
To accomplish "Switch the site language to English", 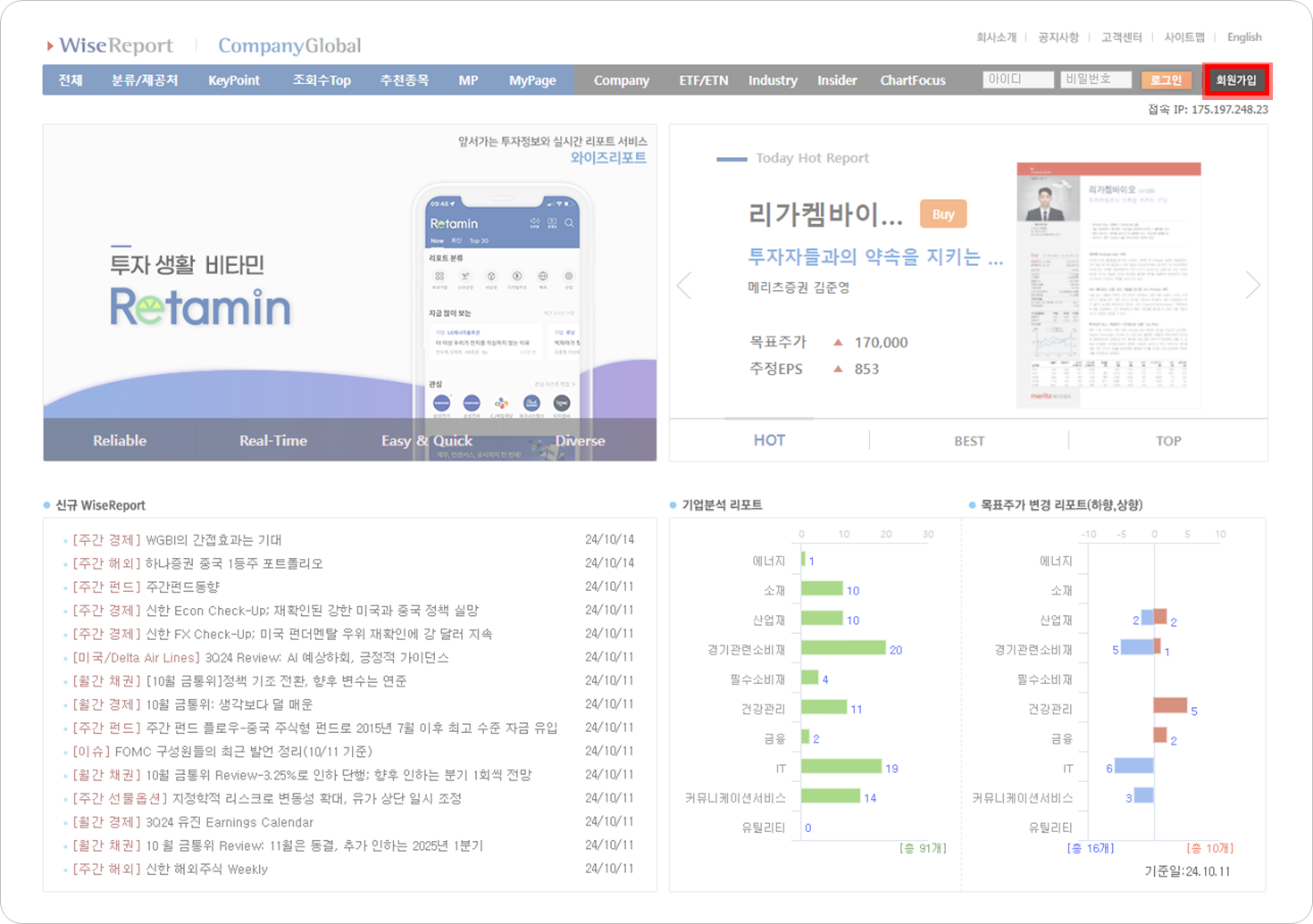I will coord(1244,37).
